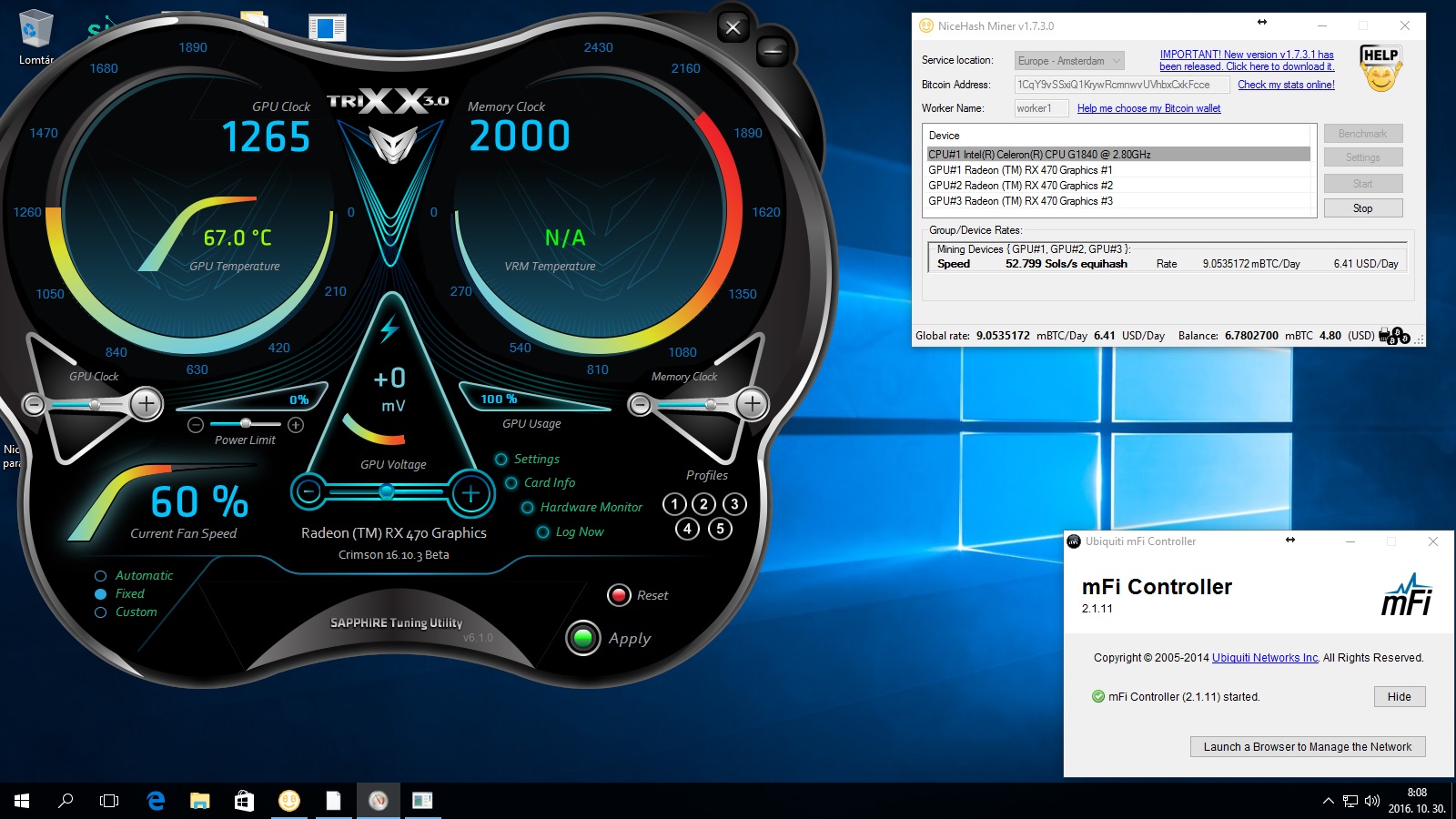Click the green Apply button in TRIXX
The height and width of the screenshot is (819, 1456).
click(x=583, y=638)
